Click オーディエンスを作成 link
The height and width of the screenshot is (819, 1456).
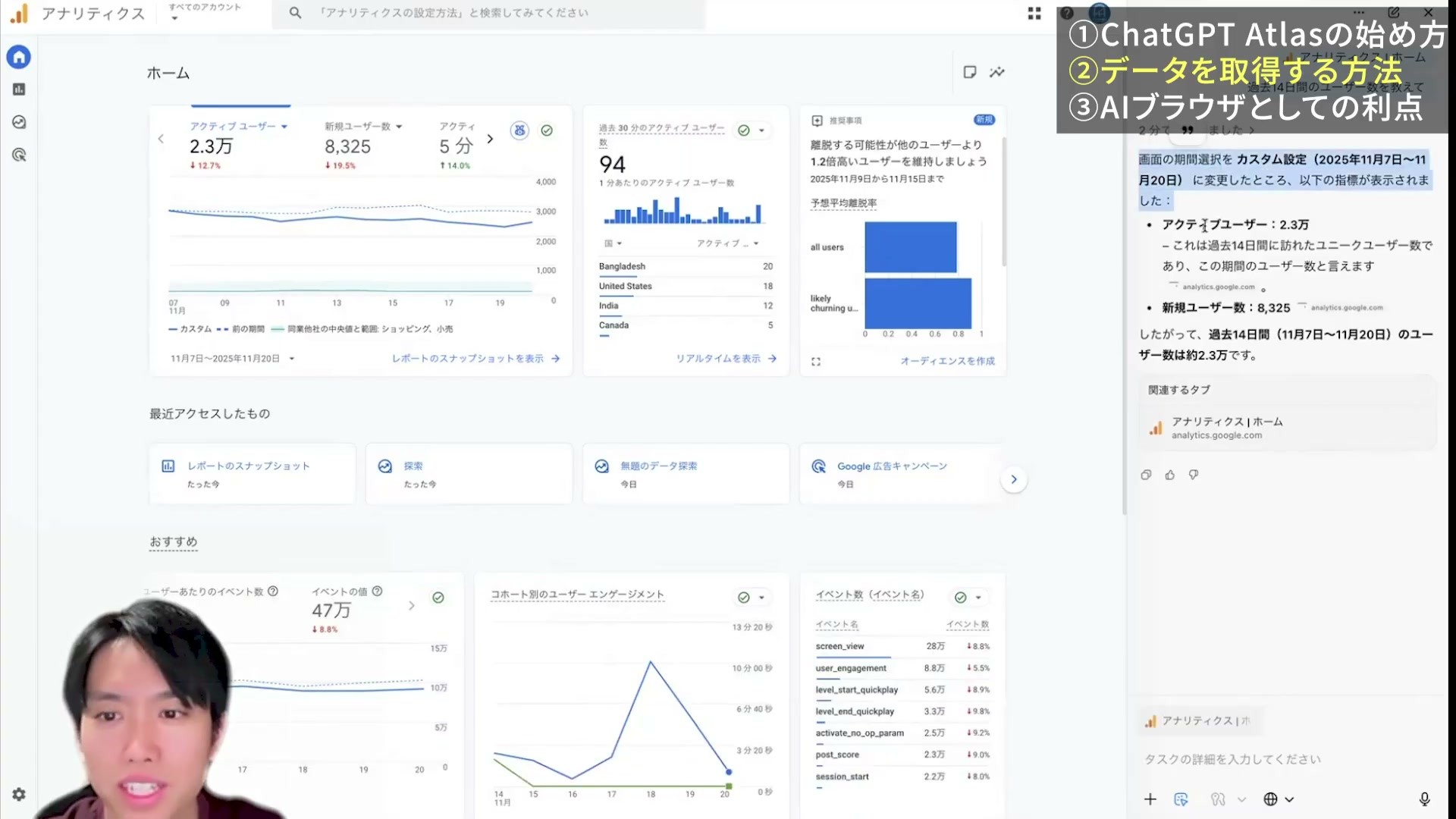tap(947, 361)
